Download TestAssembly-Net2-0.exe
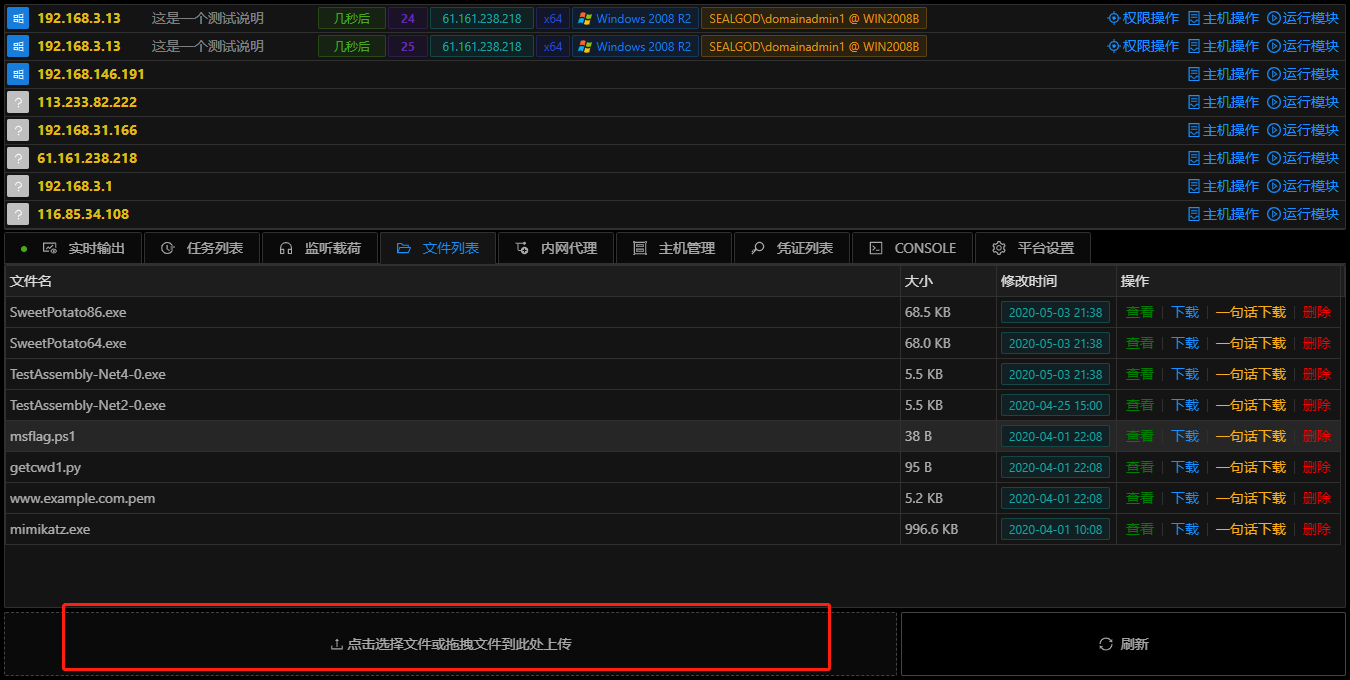 [x=1185, y=405]
